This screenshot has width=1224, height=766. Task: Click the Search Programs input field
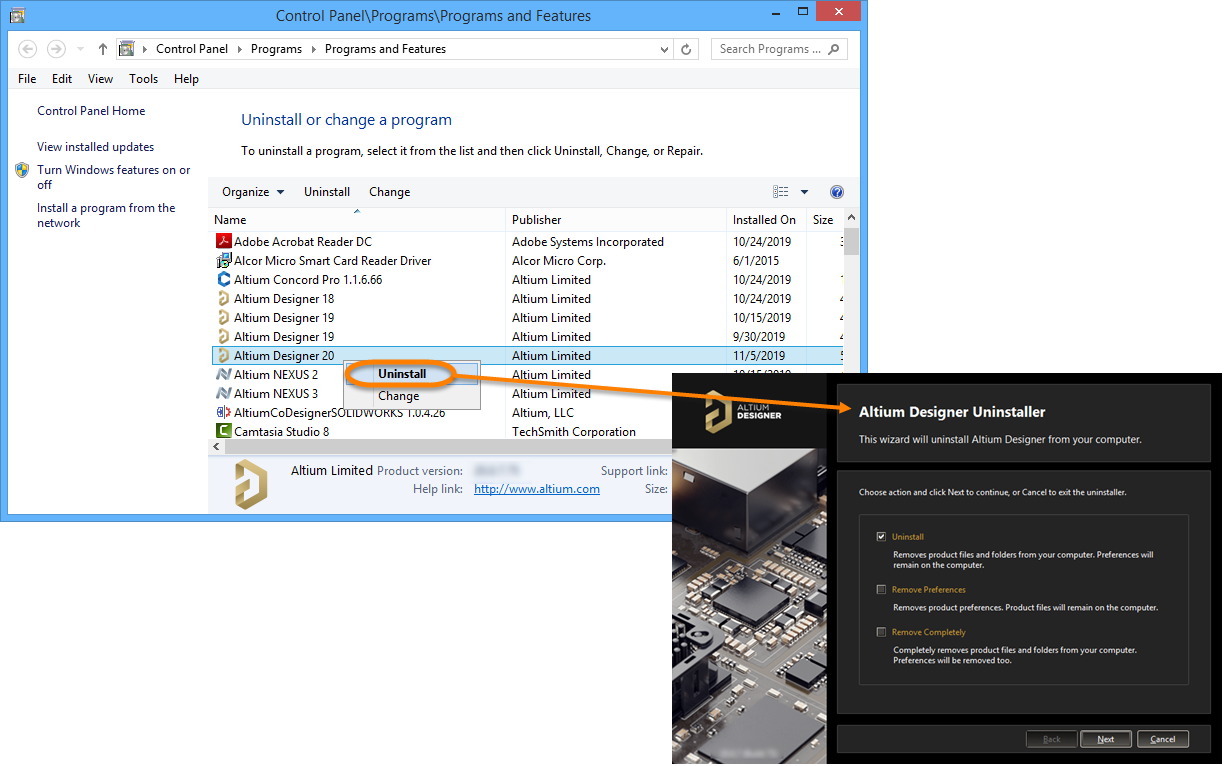(x=770, y=49)
